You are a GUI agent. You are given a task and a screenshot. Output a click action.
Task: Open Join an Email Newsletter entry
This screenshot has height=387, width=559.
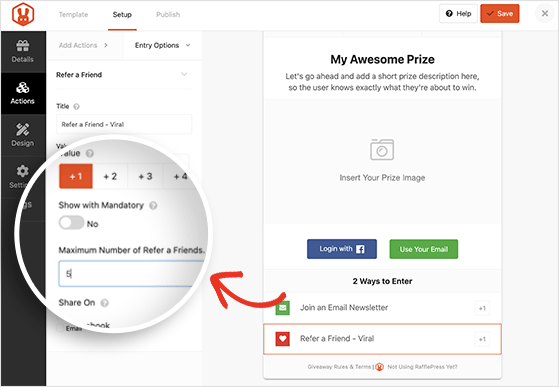pyautogui.click(x=382, y=308)
